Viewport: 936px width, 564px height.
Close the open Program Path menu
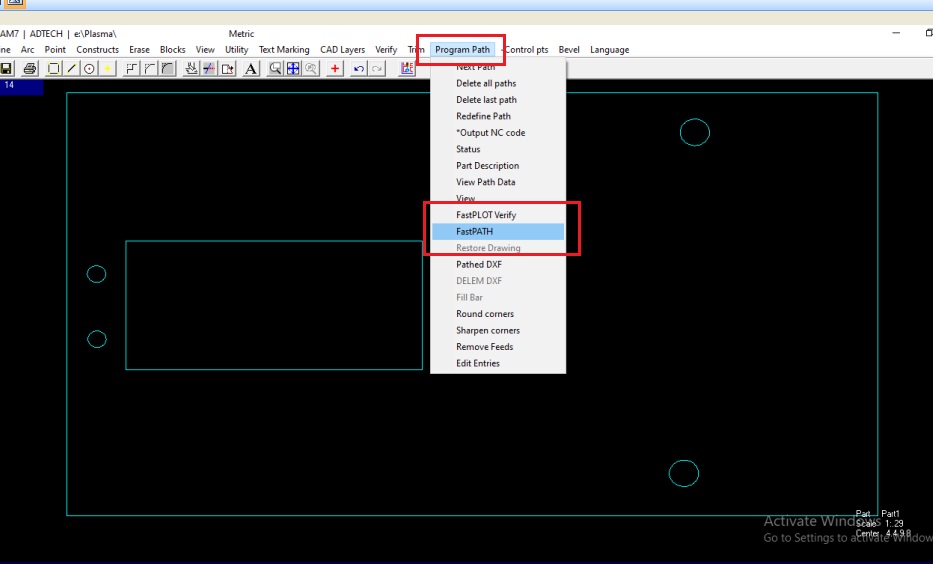[462, 50]
